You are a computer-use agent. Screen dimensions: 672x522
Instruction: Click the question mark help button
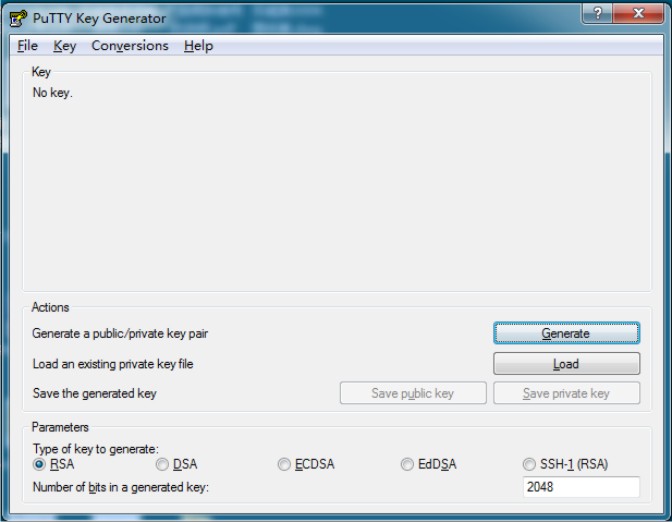[597, 14]
